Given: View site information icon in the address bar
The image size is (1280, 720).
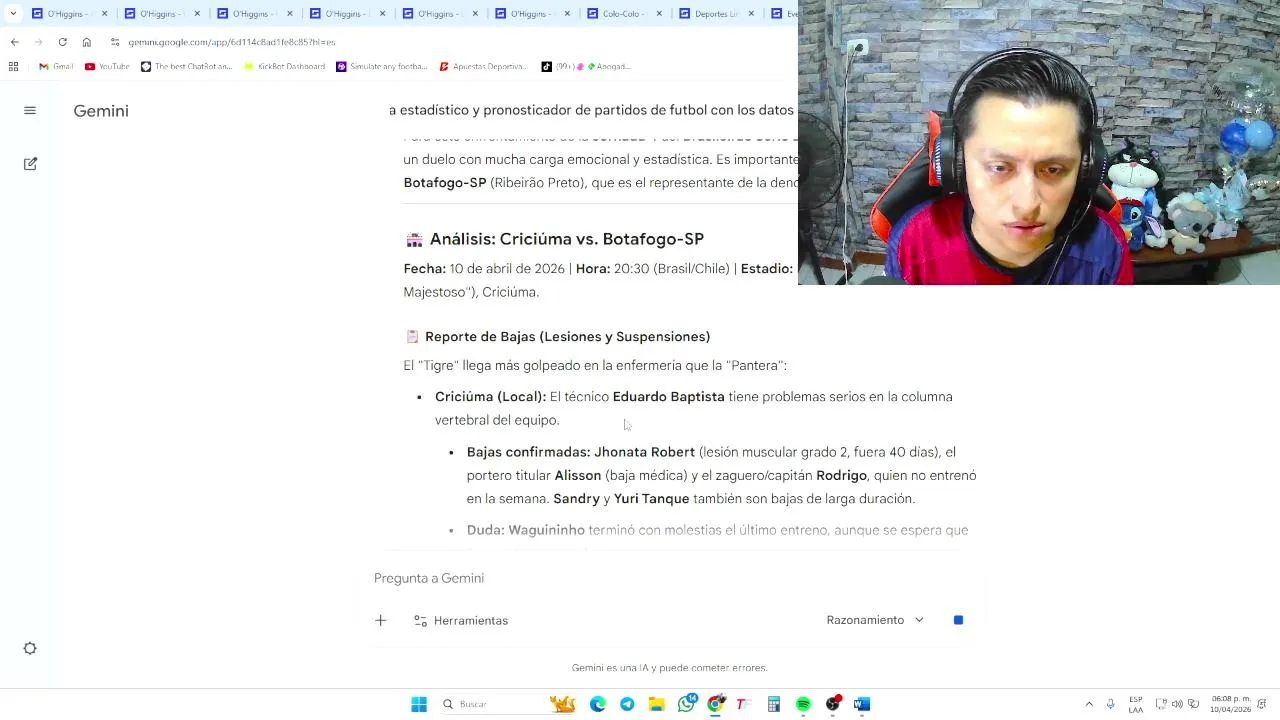Looking at the screenshot, I should [x=115, y=42].
